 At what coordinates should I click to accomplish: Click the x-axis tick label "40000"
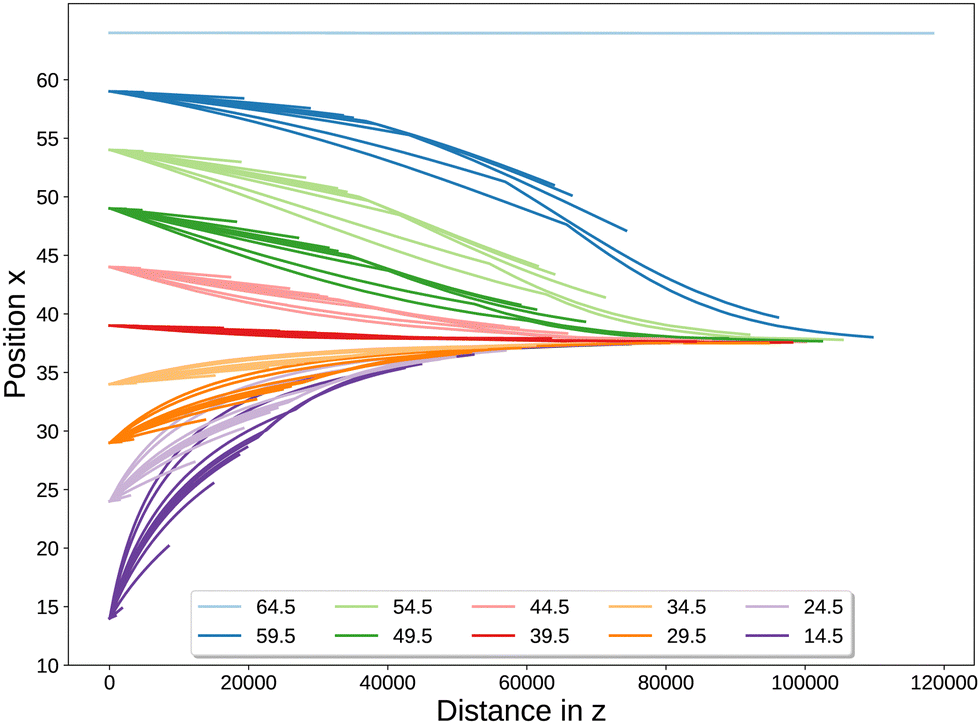(388, 683)
